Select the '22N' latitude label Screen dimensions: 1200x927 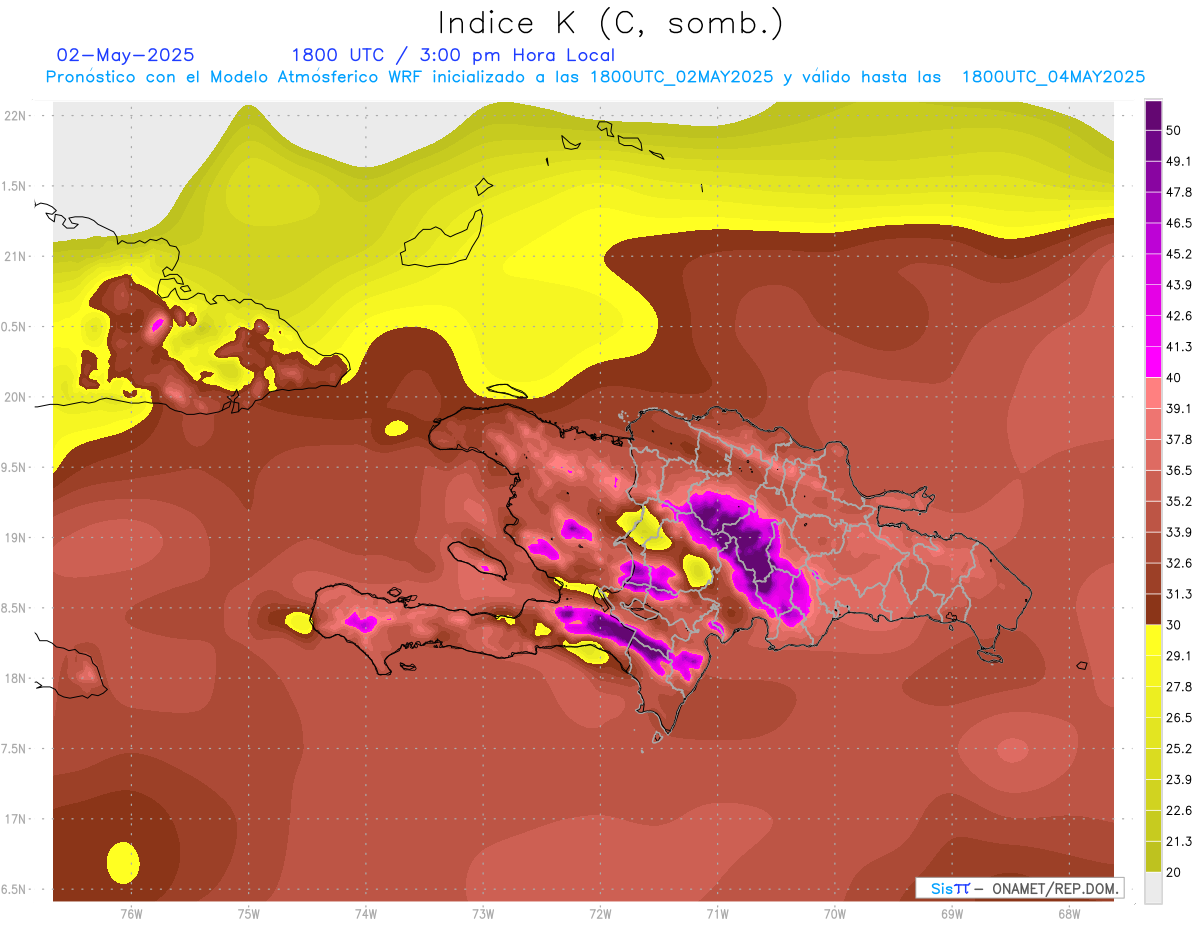16,115
